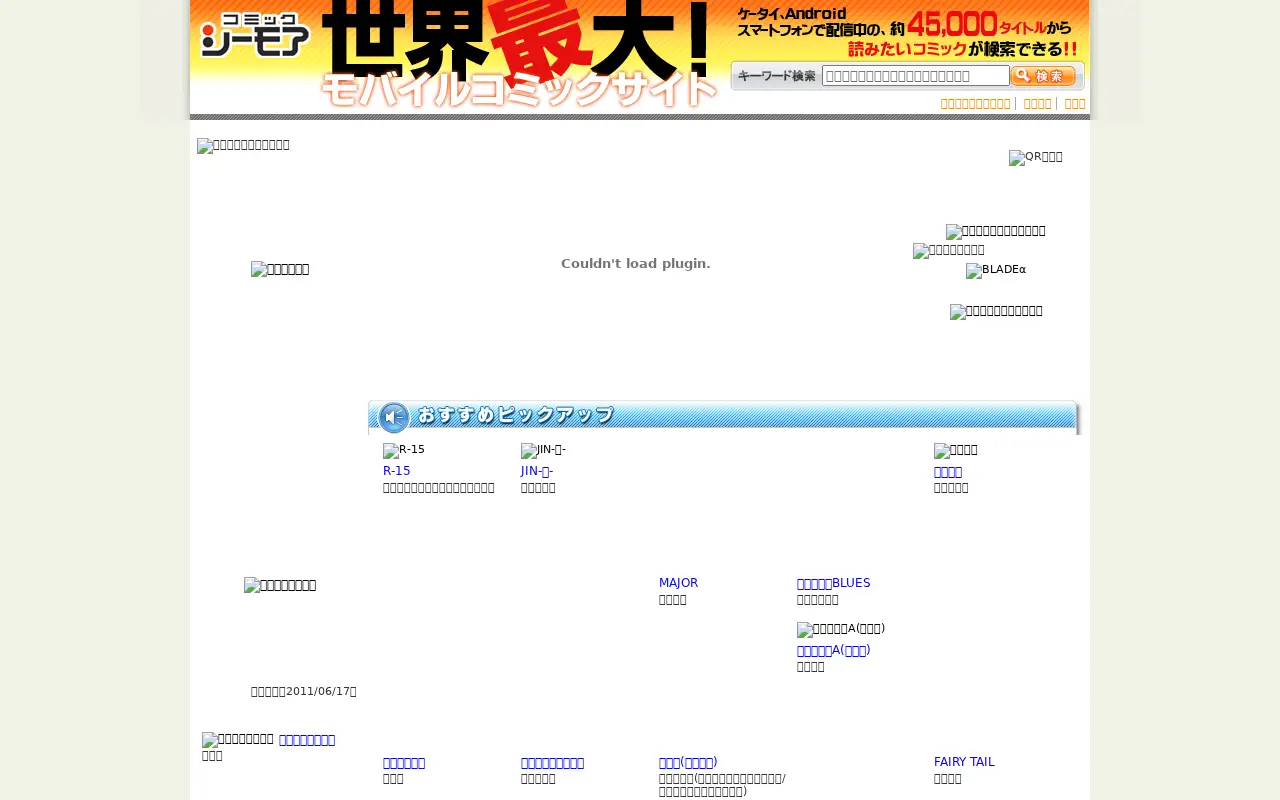Click the 2011/06/17 date text
This screenshot has width=1280, height=800.
click(x=304, y=691)
